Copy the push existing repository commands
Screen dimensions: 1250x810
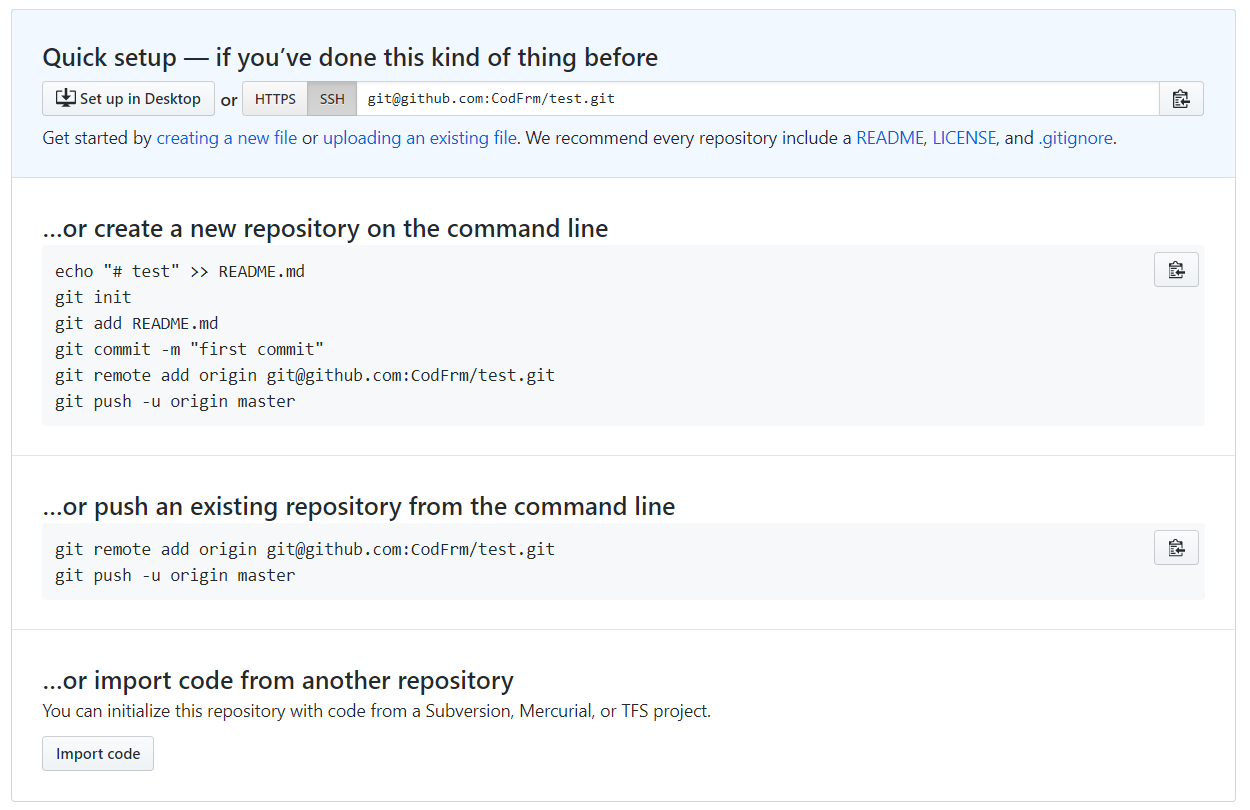(1176, 548)
